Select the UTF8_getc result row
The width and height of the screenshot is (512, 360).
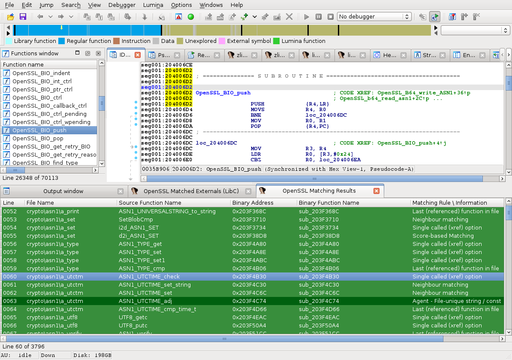tap(253, 317)
